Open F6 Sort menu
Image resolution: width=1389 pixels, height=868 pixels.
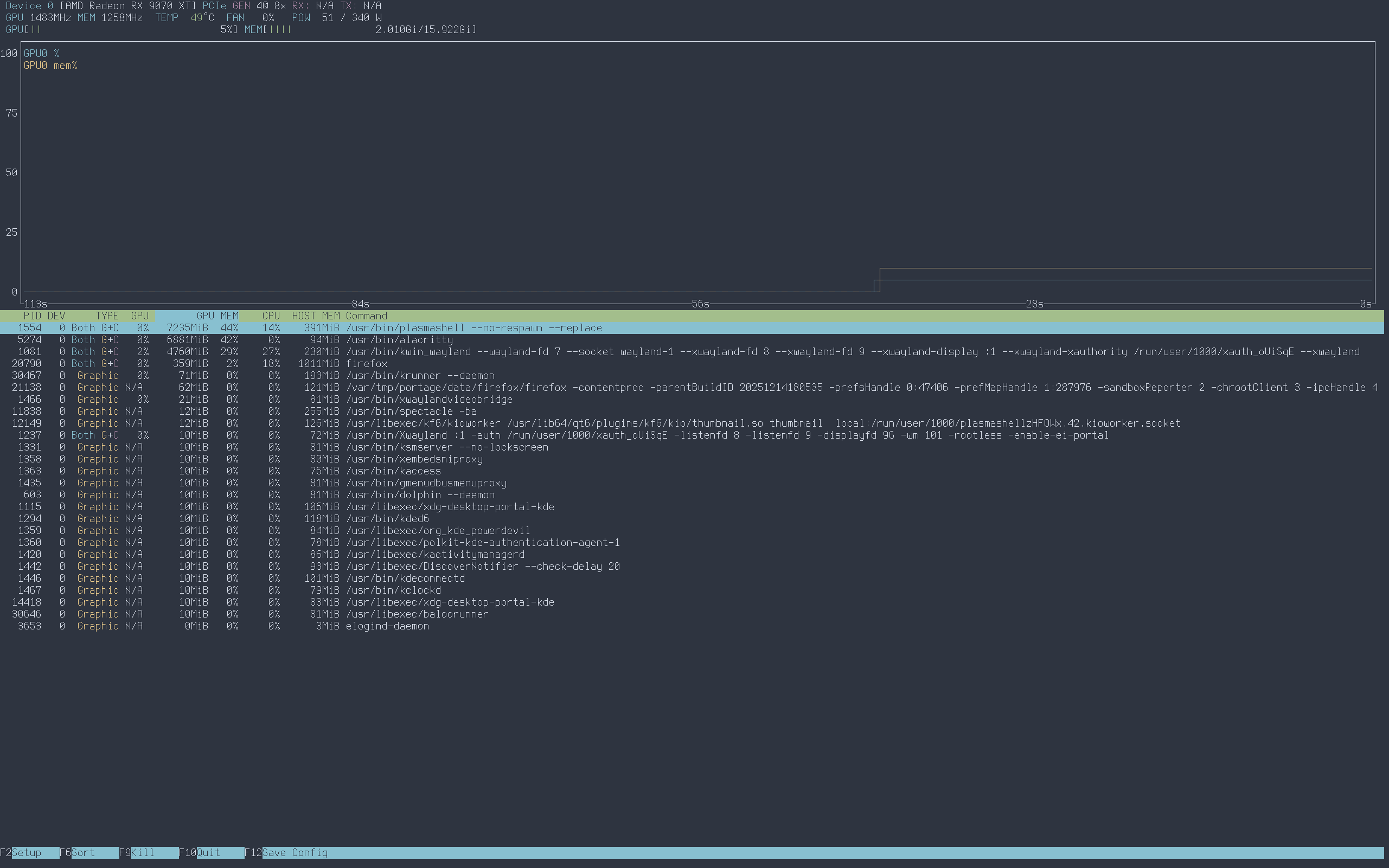[82, 852]
